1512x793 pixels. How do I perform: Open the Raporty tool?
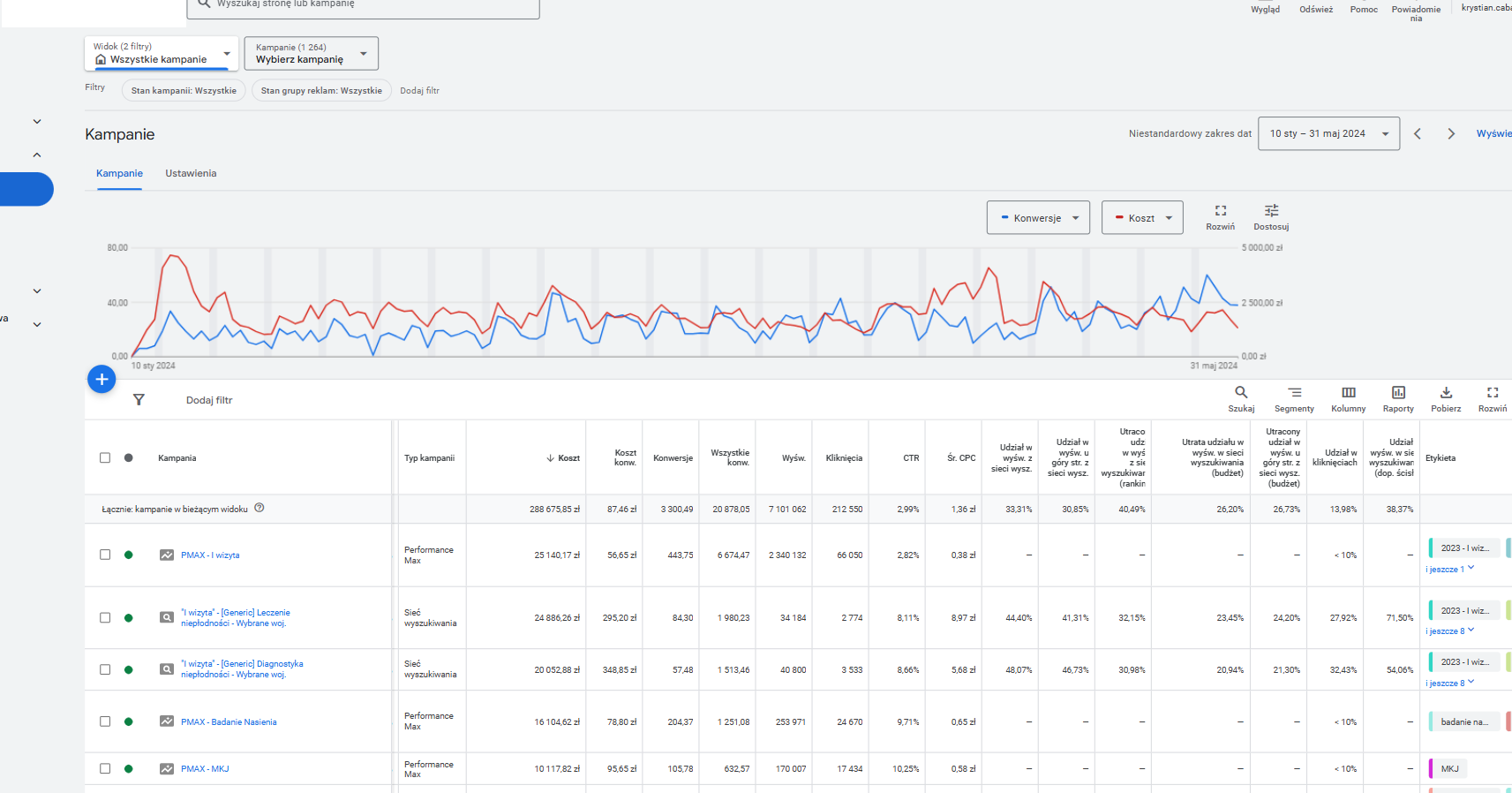(1398, 399)
